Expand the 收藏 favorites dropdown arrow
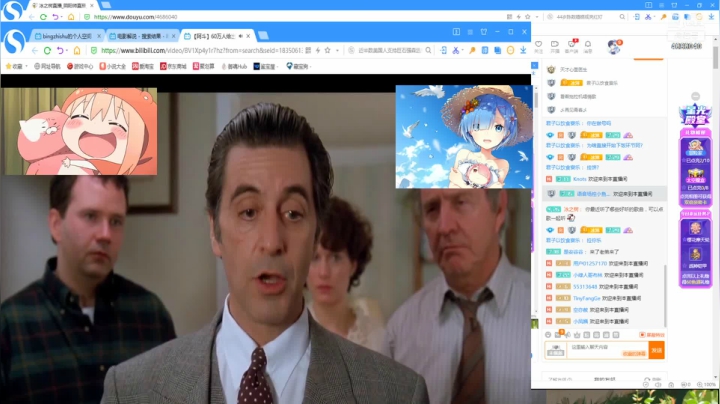This screenshot has height=404, width=720. coord(26,67)
